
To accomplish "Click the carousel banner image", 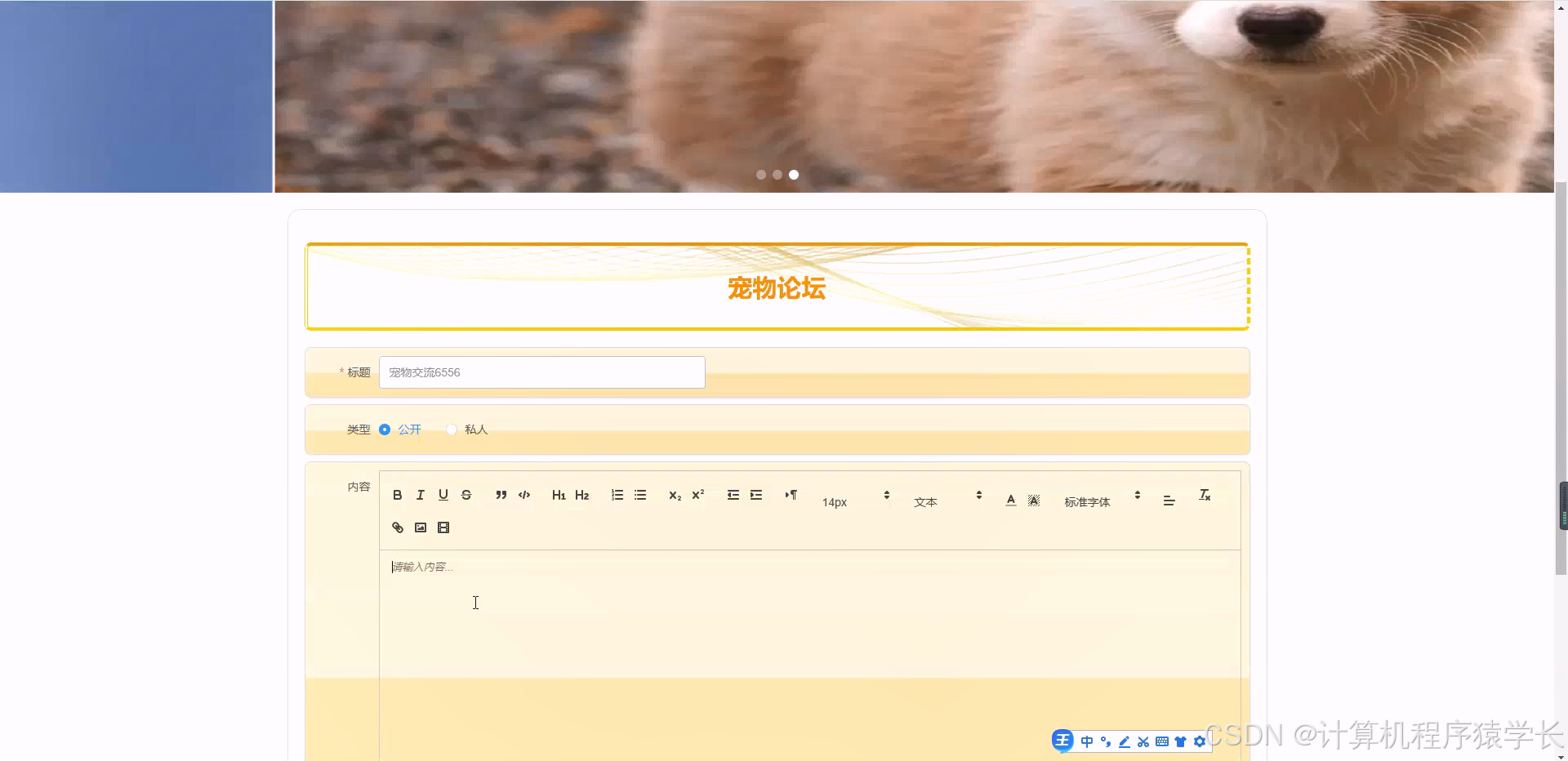I will tap(914, 96).
